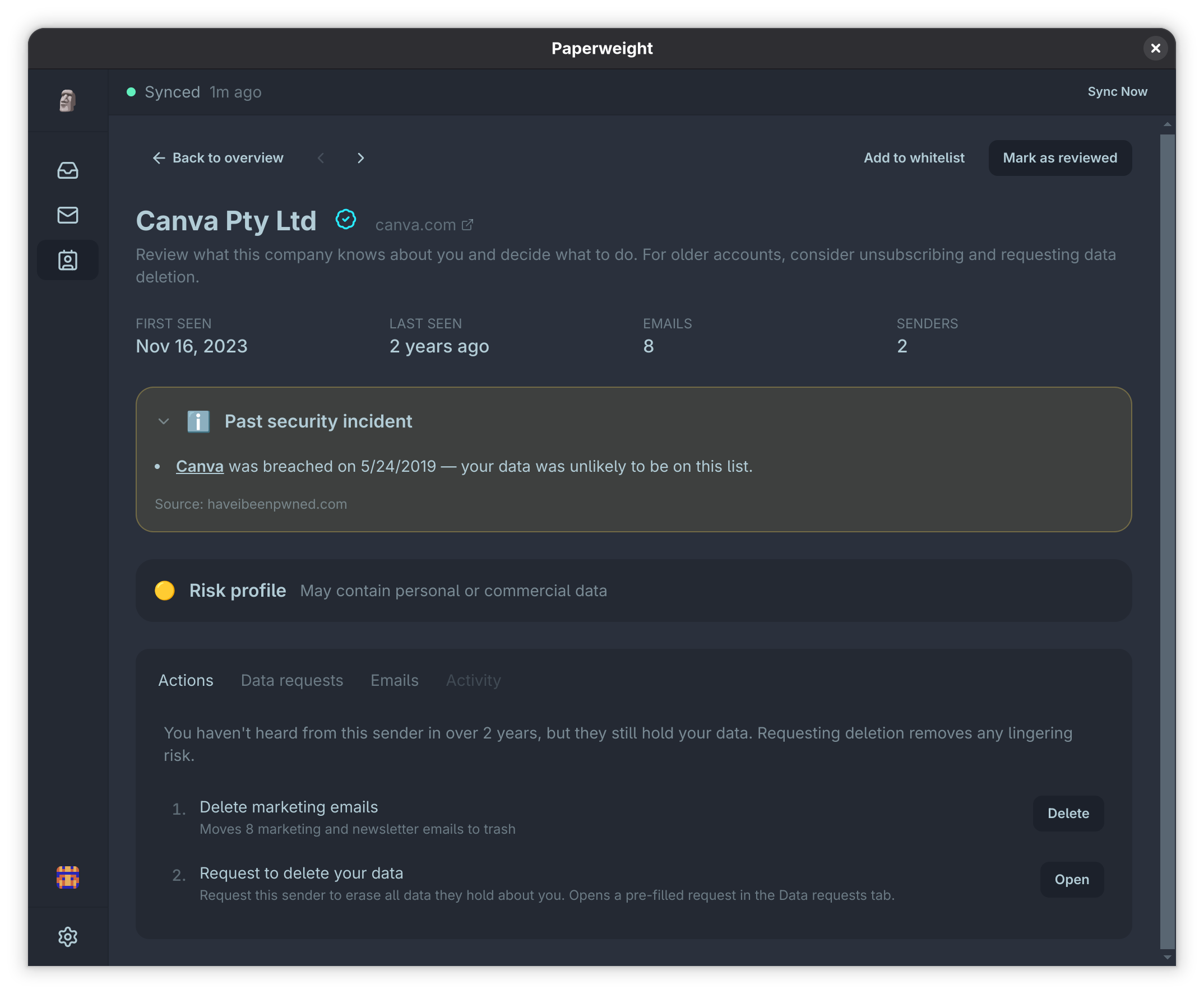Click the scrollbar up arrow

click(x=1167, y=124)
